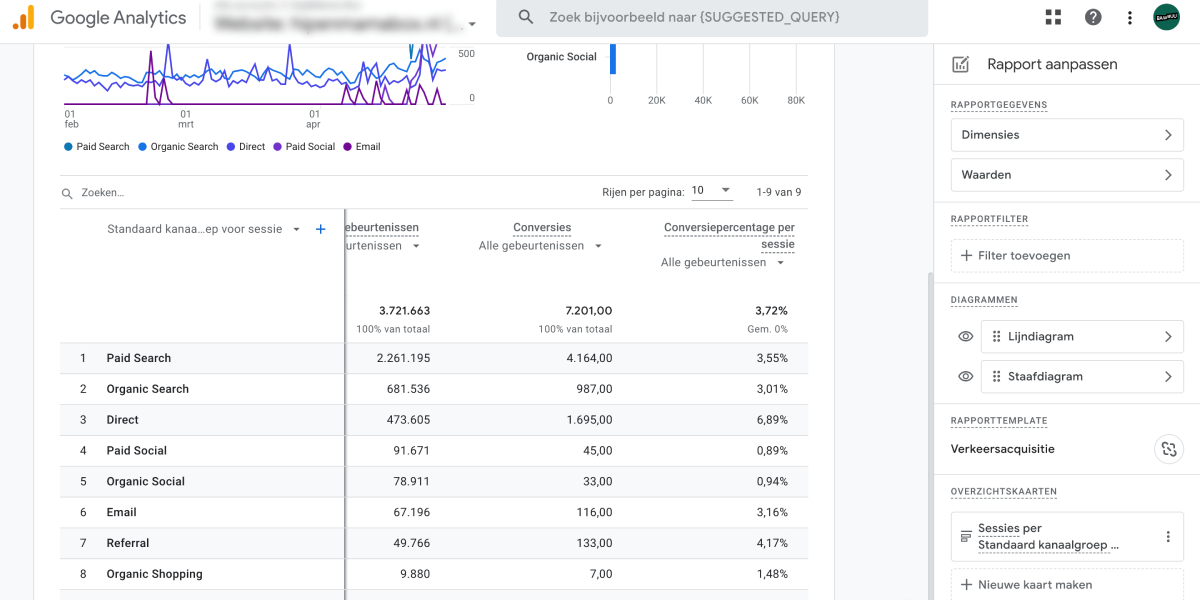1200x600 pixels.
Task: Click the plus icon to add dimension
Action: (x=321, y=229)
